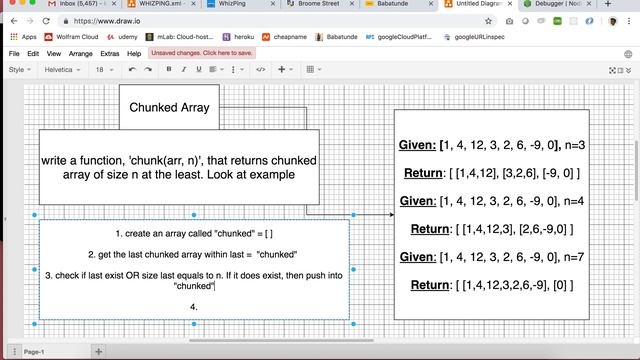Open the googleURLinspec bookmark

(x=474, y=37)
